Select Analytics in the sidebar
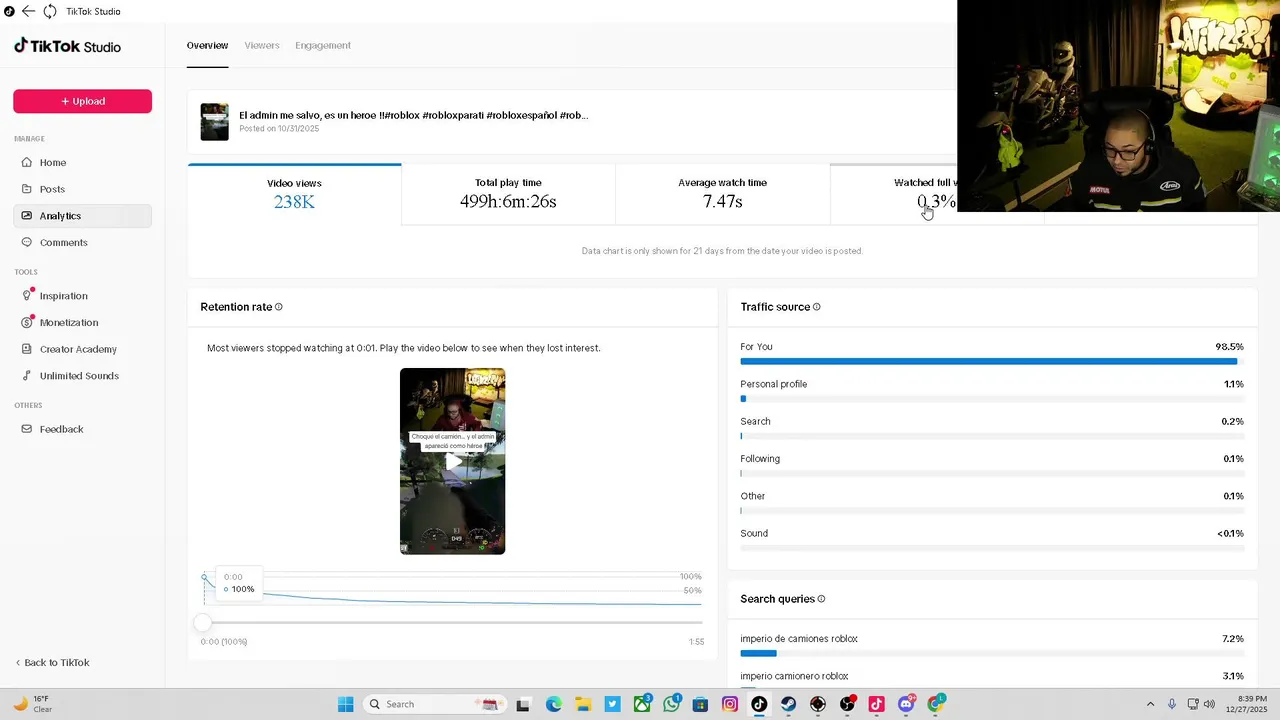This screenshot has width=1280, height=720. (82, 216)
